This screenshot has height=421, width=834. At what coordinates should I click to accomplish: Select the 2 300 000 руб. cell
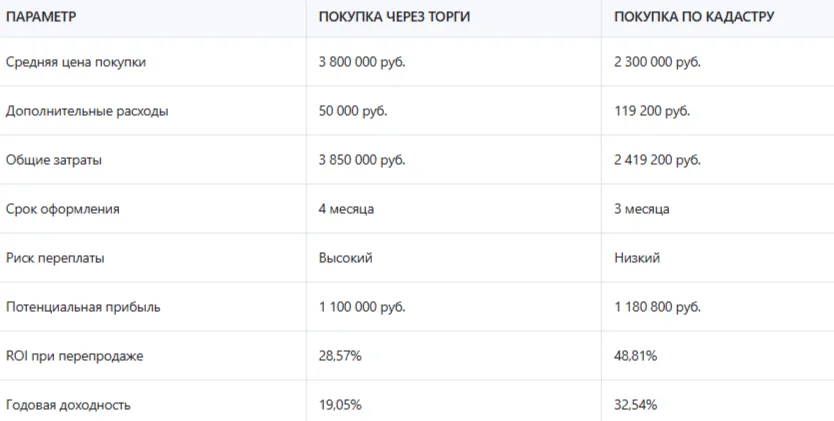(x=657, y=62)
